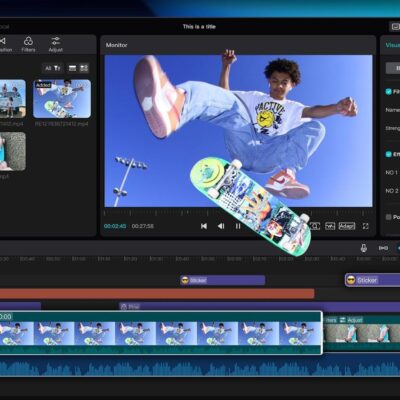Click the Monitor panel header
400x400 pixels.
pos(116,45)
